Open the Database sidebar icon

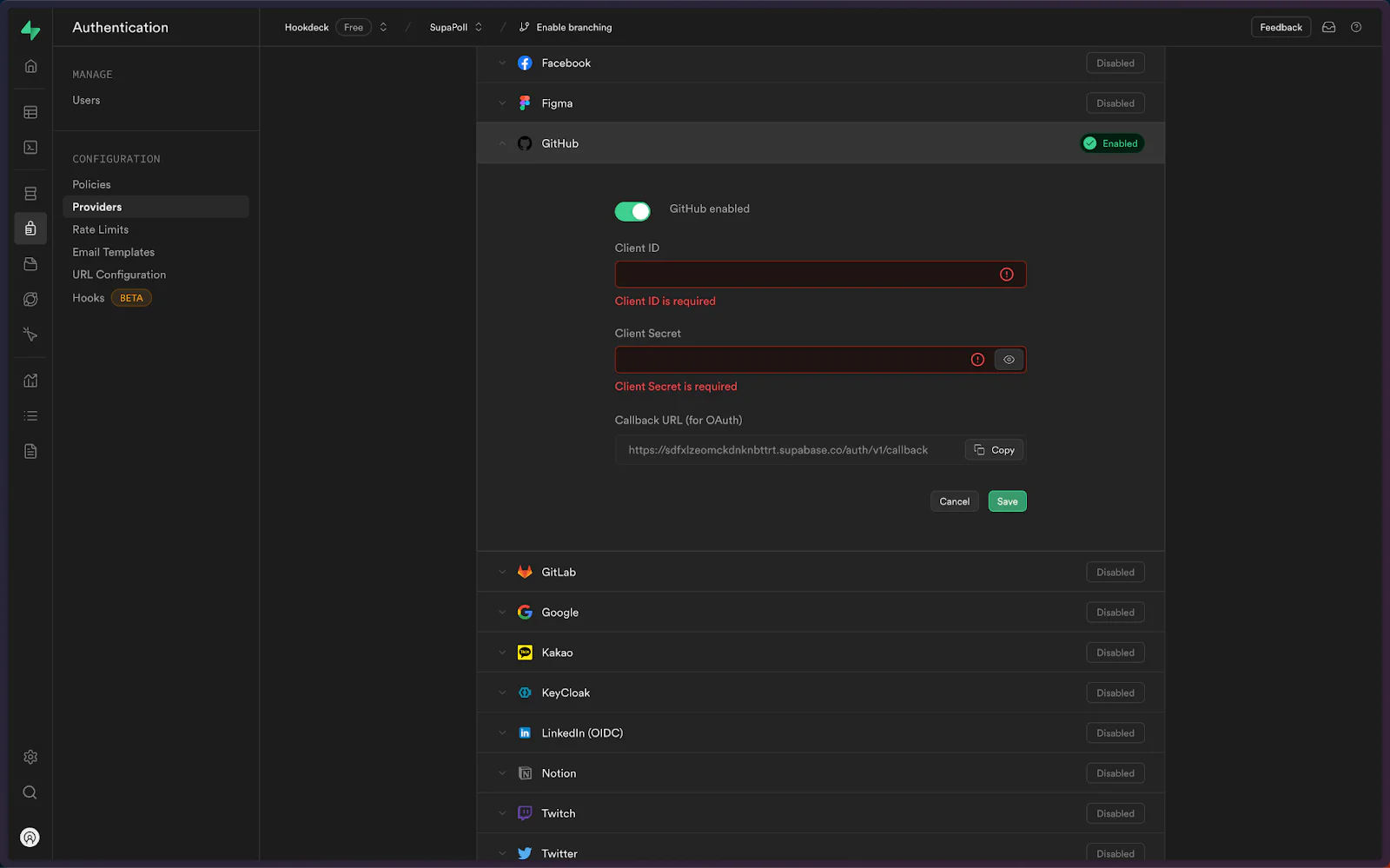(30, 194)
